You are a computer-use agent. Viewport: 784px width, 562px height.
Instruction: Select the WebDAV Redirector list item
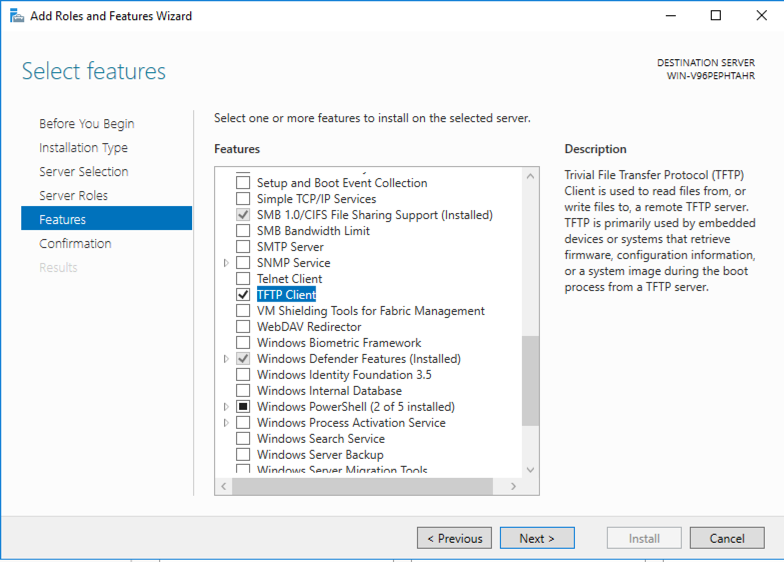(309, 327)
